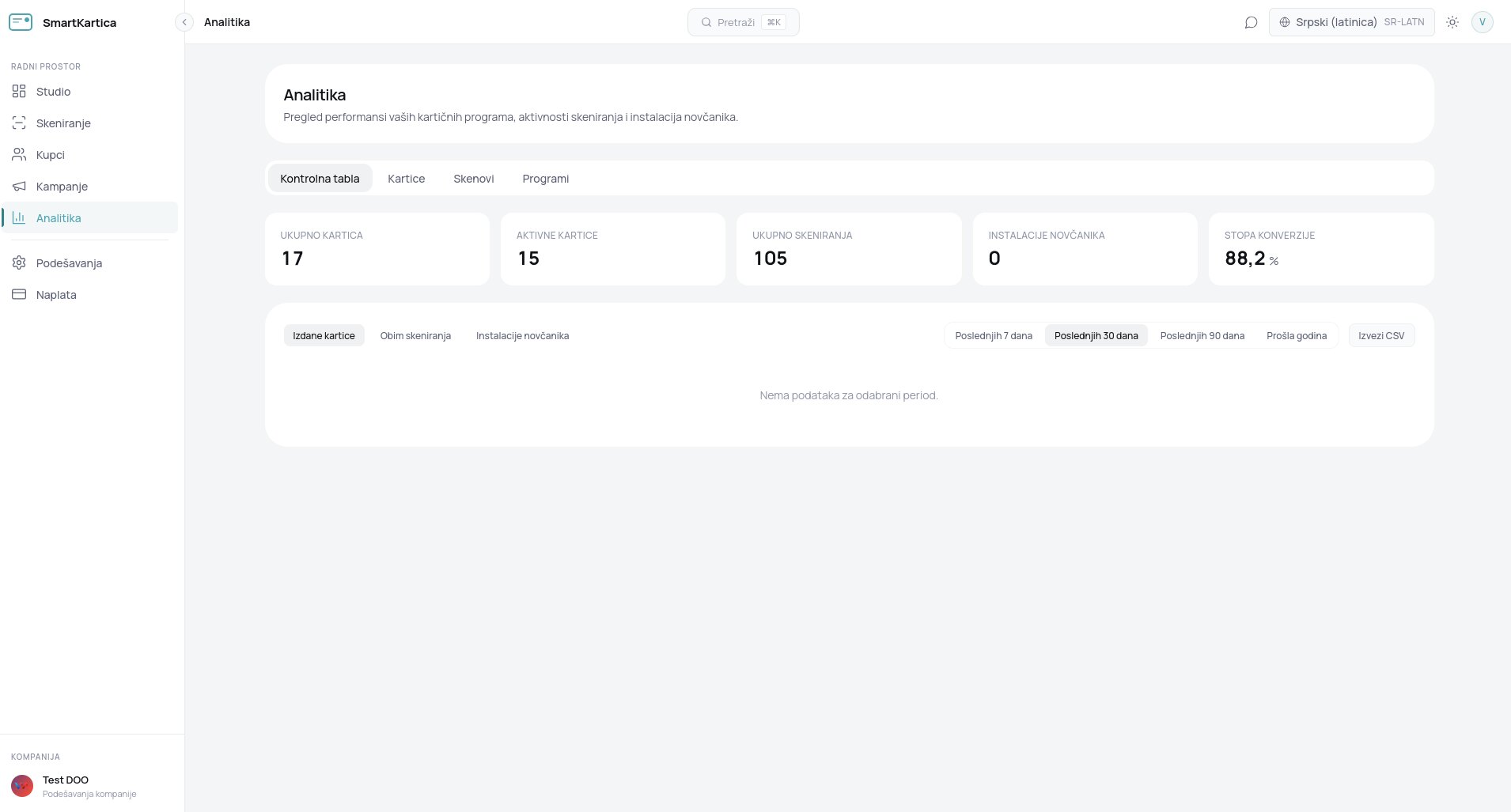1511x812 pixels.
Task: Click the Skeniranje scan icon
Action: [x=19, y=123]
